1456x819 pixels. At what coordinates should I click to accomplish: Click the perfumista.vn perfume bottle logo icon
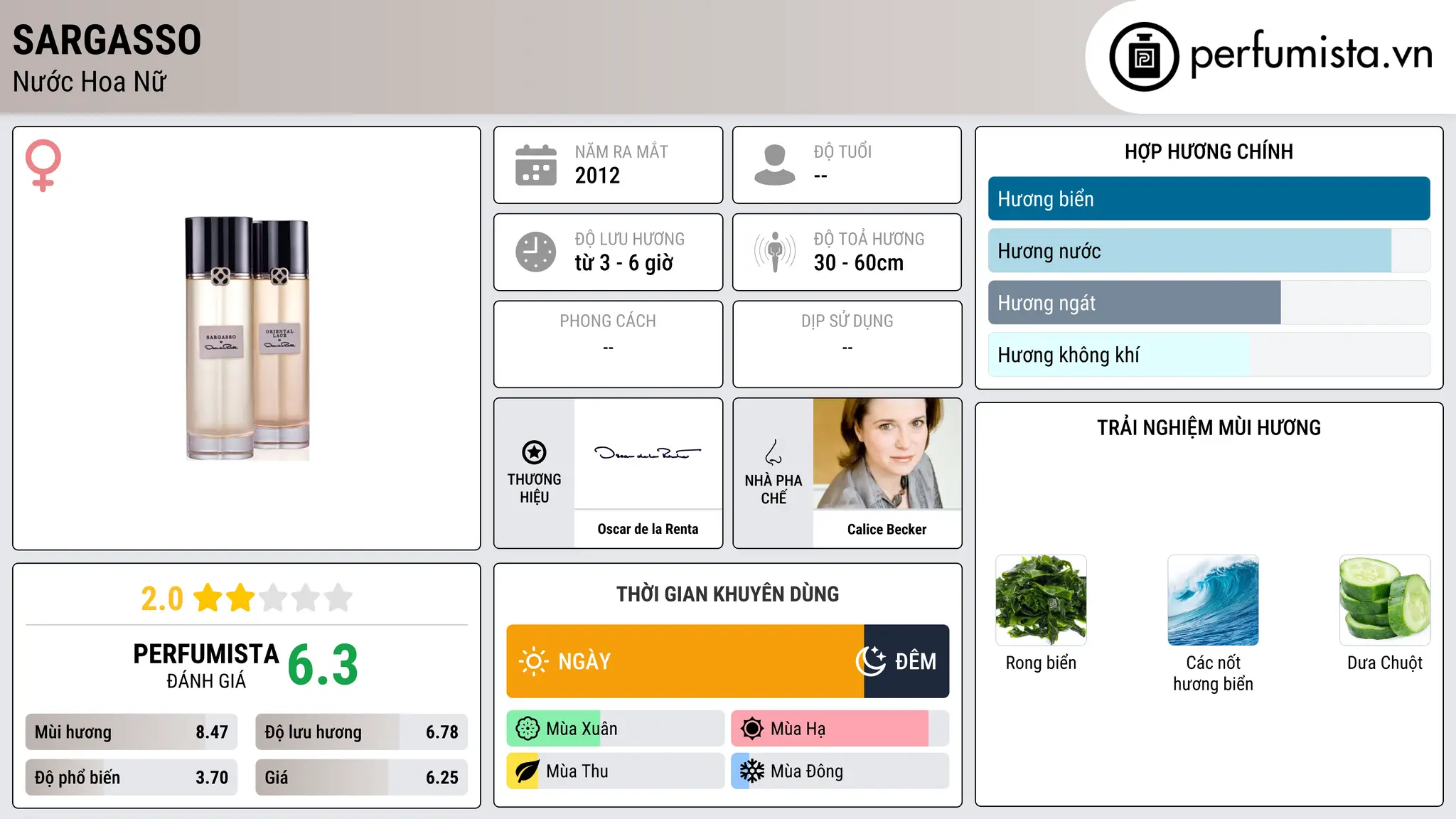[1144, 57]
